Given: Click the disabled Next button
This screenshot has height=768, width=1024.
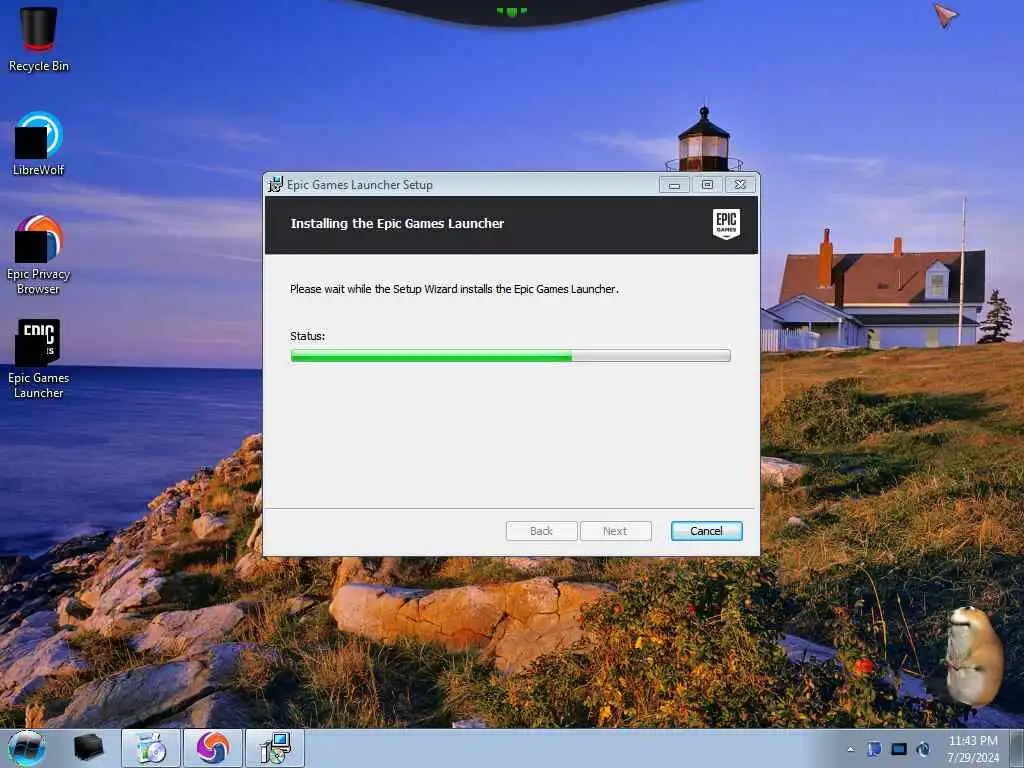Looking at the screenshot, I should (615, 531).
